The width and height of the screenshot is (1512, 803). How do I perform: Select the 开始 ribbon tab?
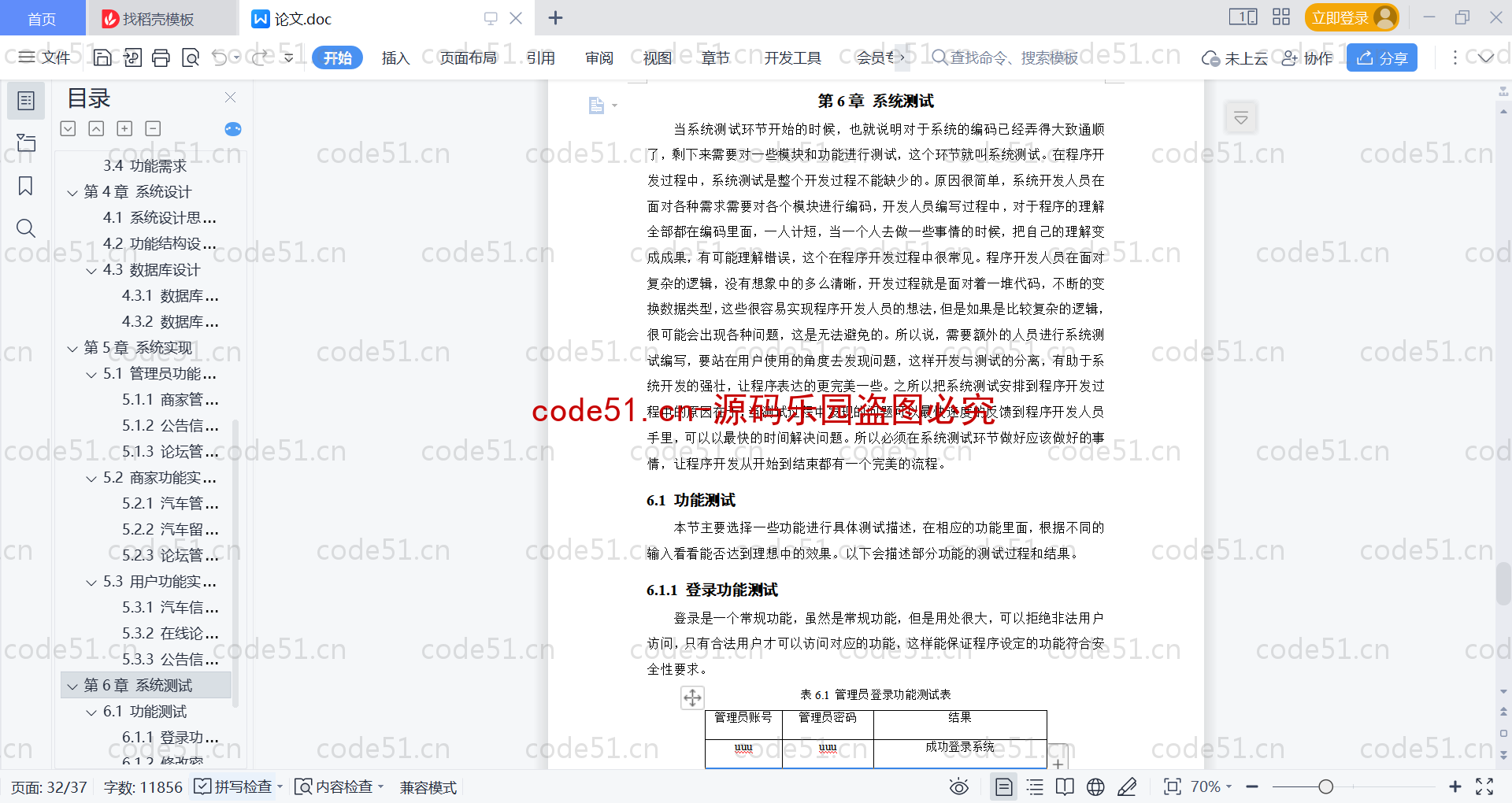pyautogui.click(x=337, y=57)
